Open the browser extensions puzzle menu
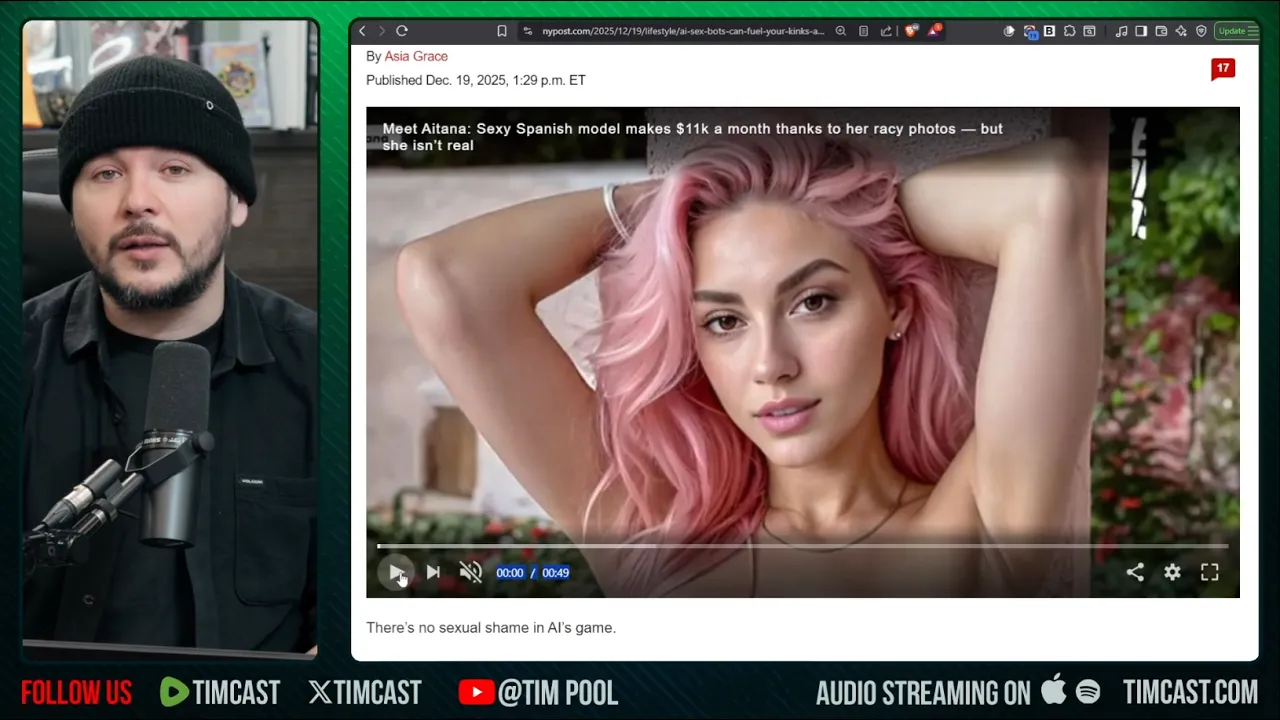Image resolution: width=1280 pixels, height=720 pixels. pos(1068,31)
